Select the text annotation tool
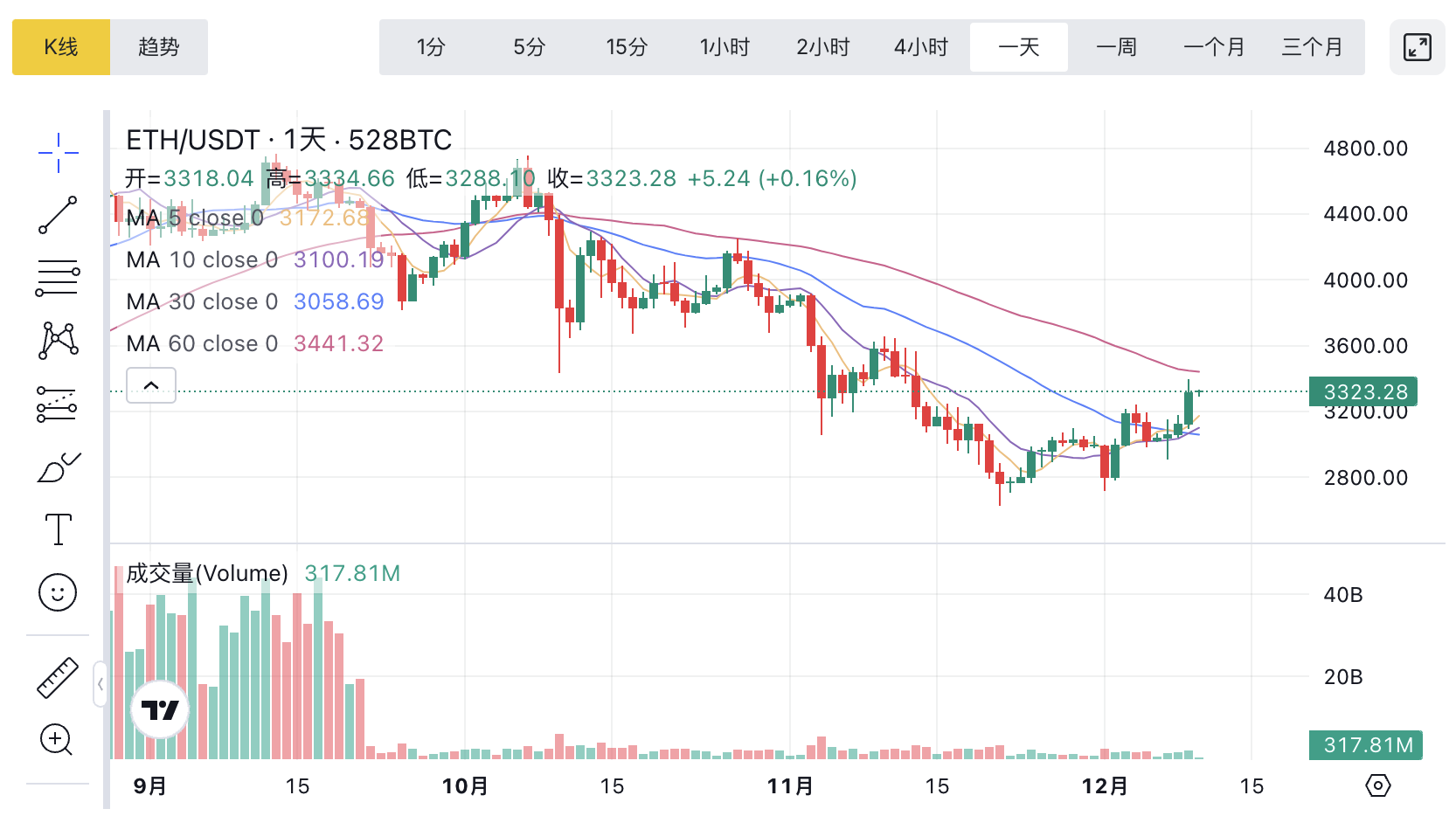This screenshot has height=816, width=1456. 58,529
